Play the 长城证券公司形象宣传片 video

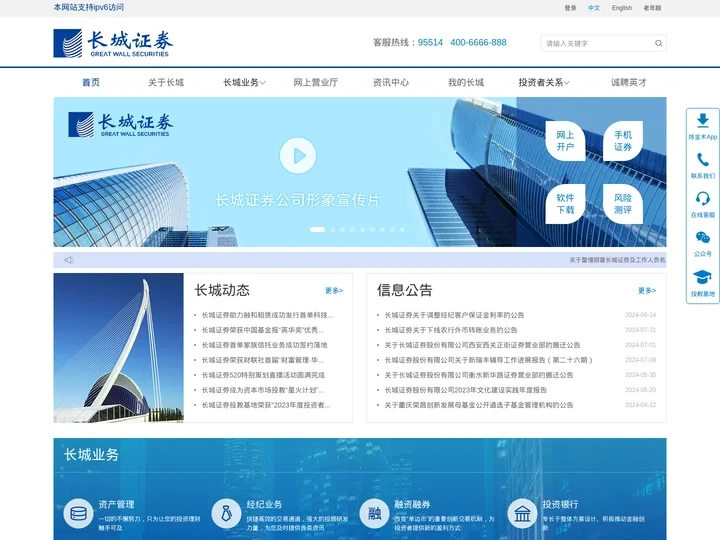tap(298, 156)
